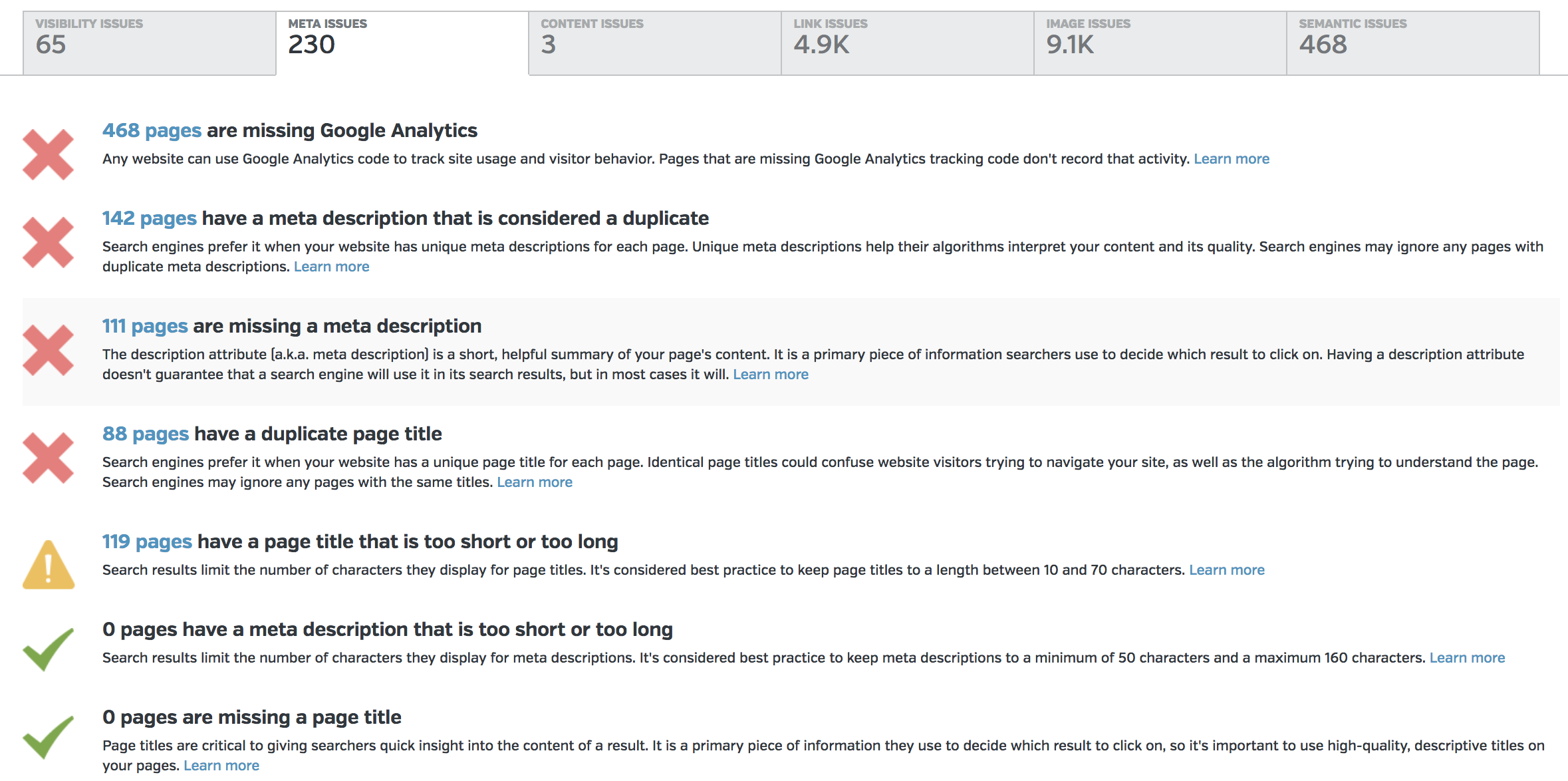Click the red X beside missing meta description
The image size is (1568, 781).
[48, 350]
